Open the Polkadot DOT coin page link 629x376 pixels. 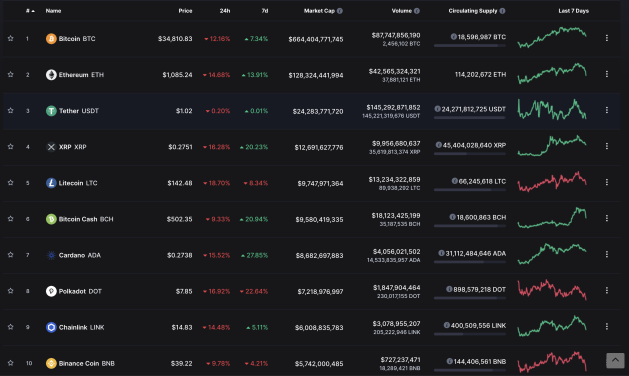[x=80, y=291]
